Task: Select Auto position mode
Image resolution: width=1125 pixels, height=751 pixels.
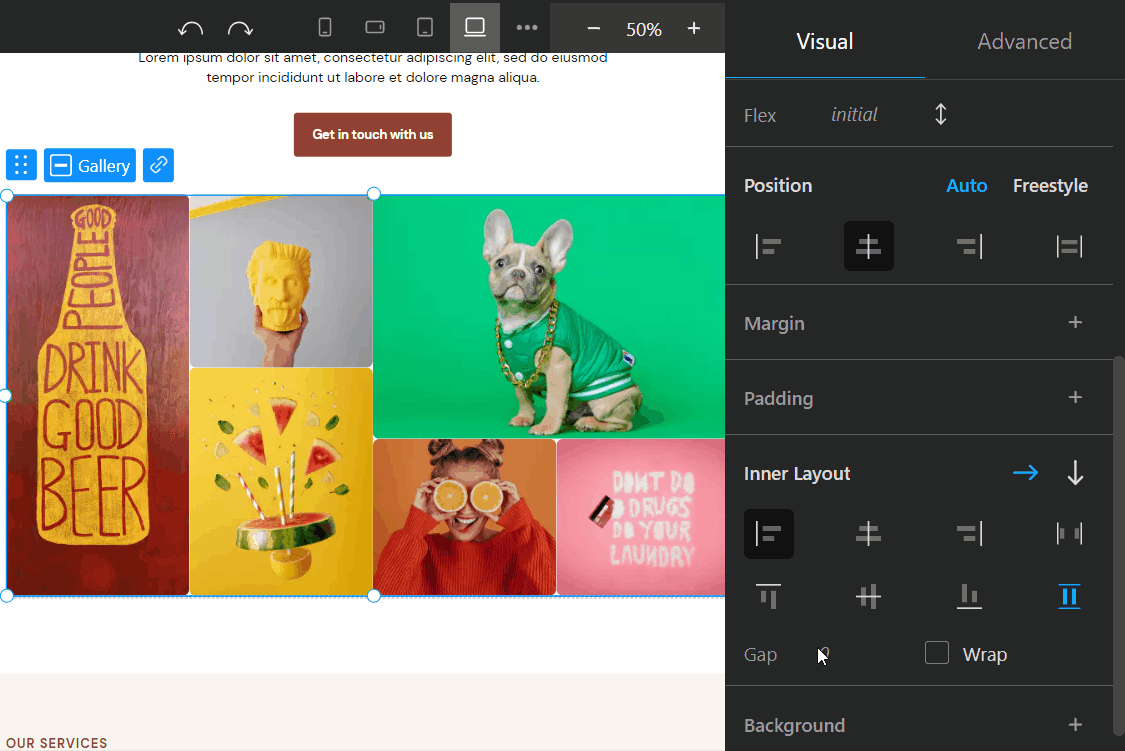Action: (x=966, y=186)
